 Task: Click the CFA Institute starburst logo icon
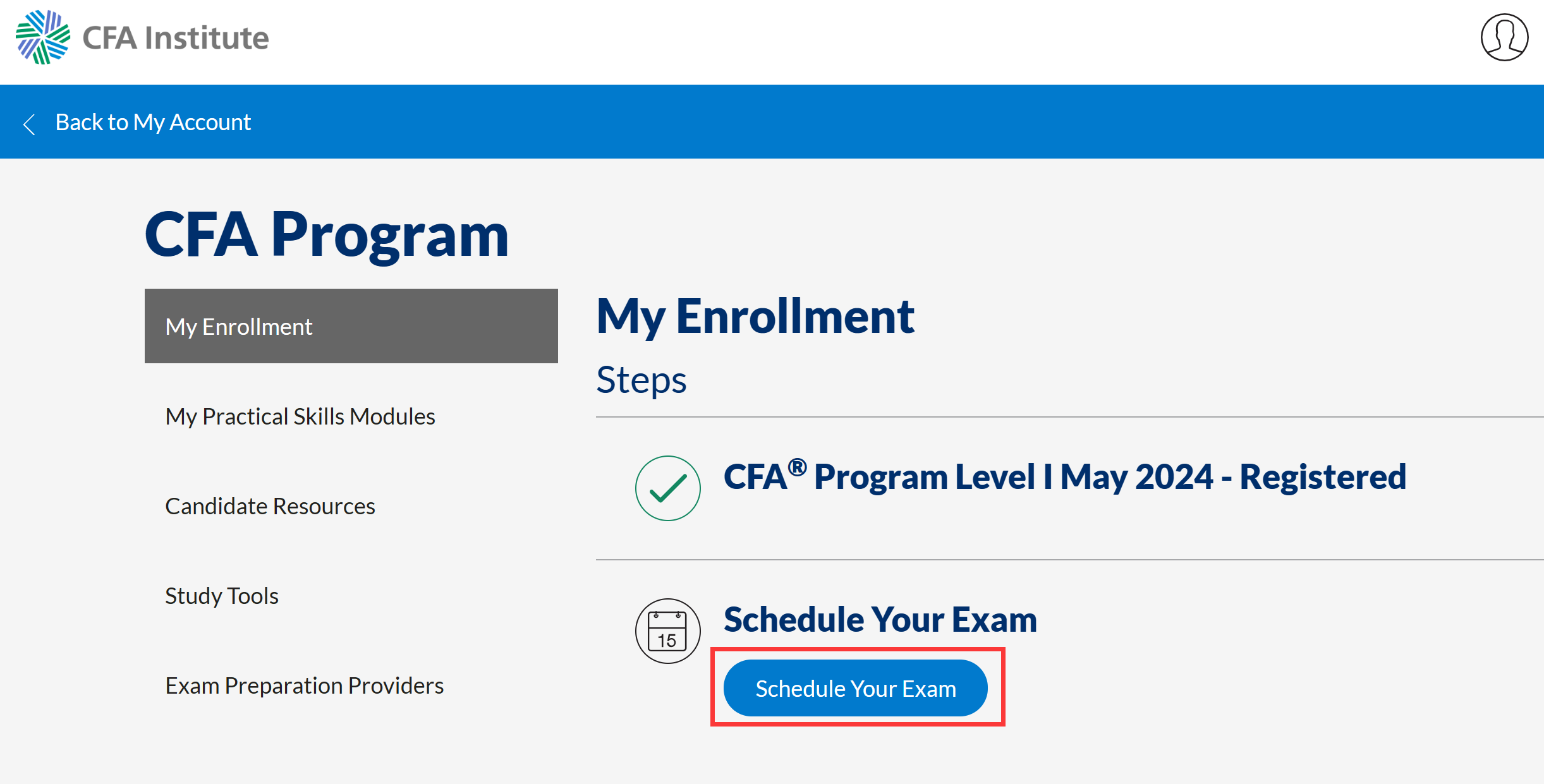(x=42, y=37)
